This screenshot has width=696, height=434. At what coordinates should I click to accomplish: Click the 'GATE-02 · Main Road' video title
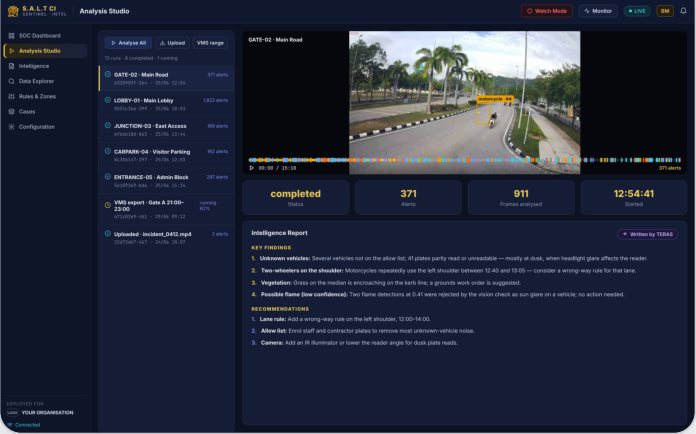pyautogui.click(x=275, y=40)
